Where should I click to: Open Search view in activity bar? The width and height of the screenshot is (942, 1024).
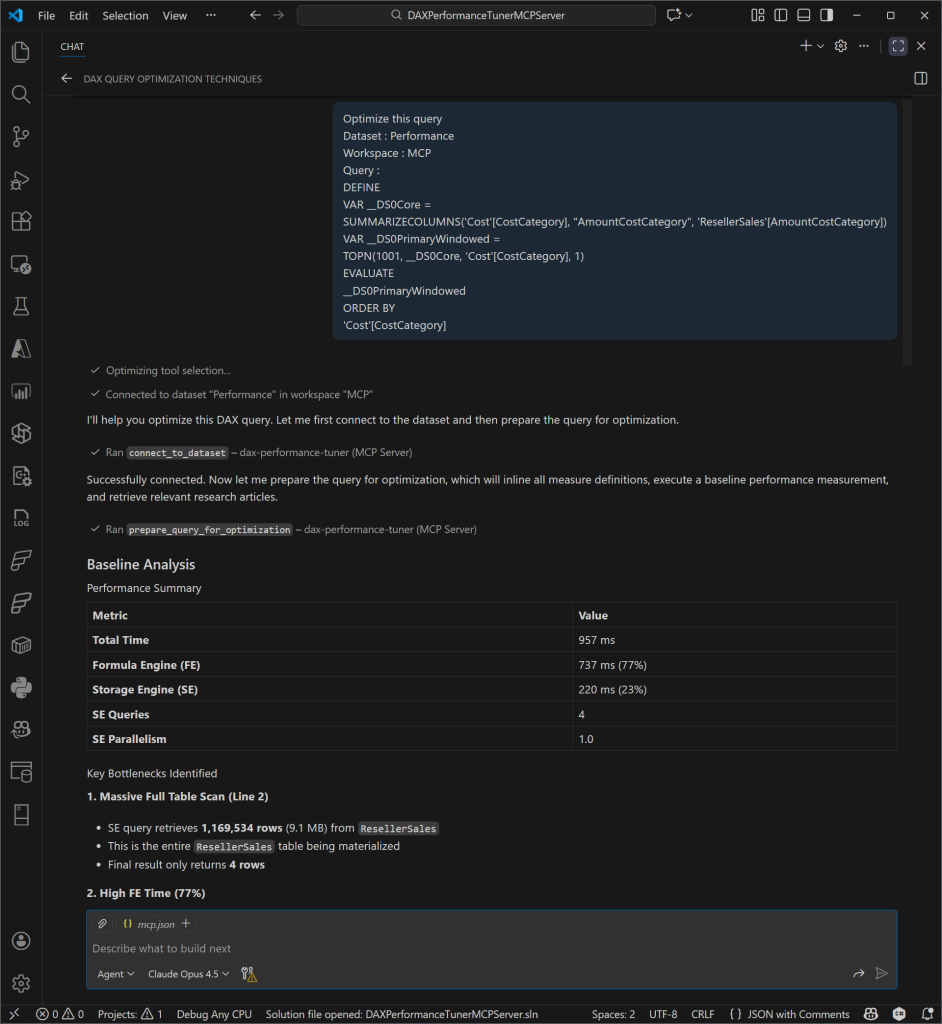pyautogui.click(x=20, y=94)
